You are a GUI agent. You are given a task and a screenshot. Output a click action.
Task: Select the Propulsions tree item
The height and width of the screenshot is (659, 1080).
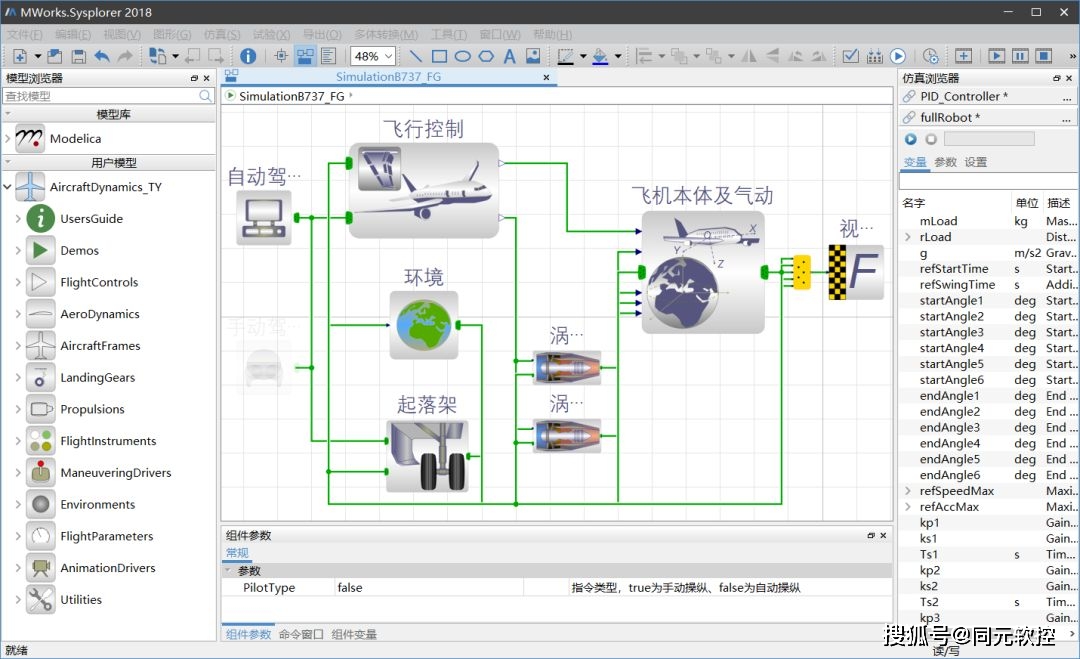[x=92, y=409]
